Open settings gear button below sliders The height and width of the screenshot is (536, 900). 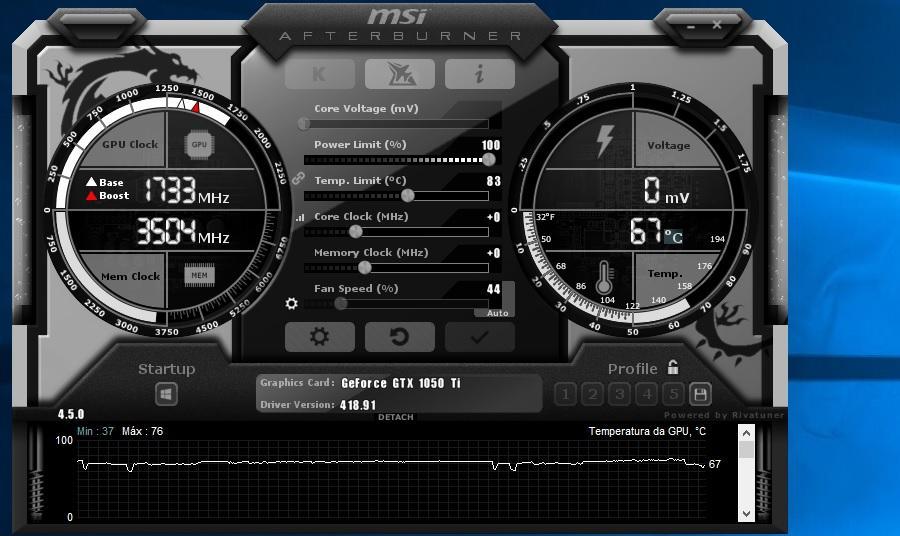point(320,336)
